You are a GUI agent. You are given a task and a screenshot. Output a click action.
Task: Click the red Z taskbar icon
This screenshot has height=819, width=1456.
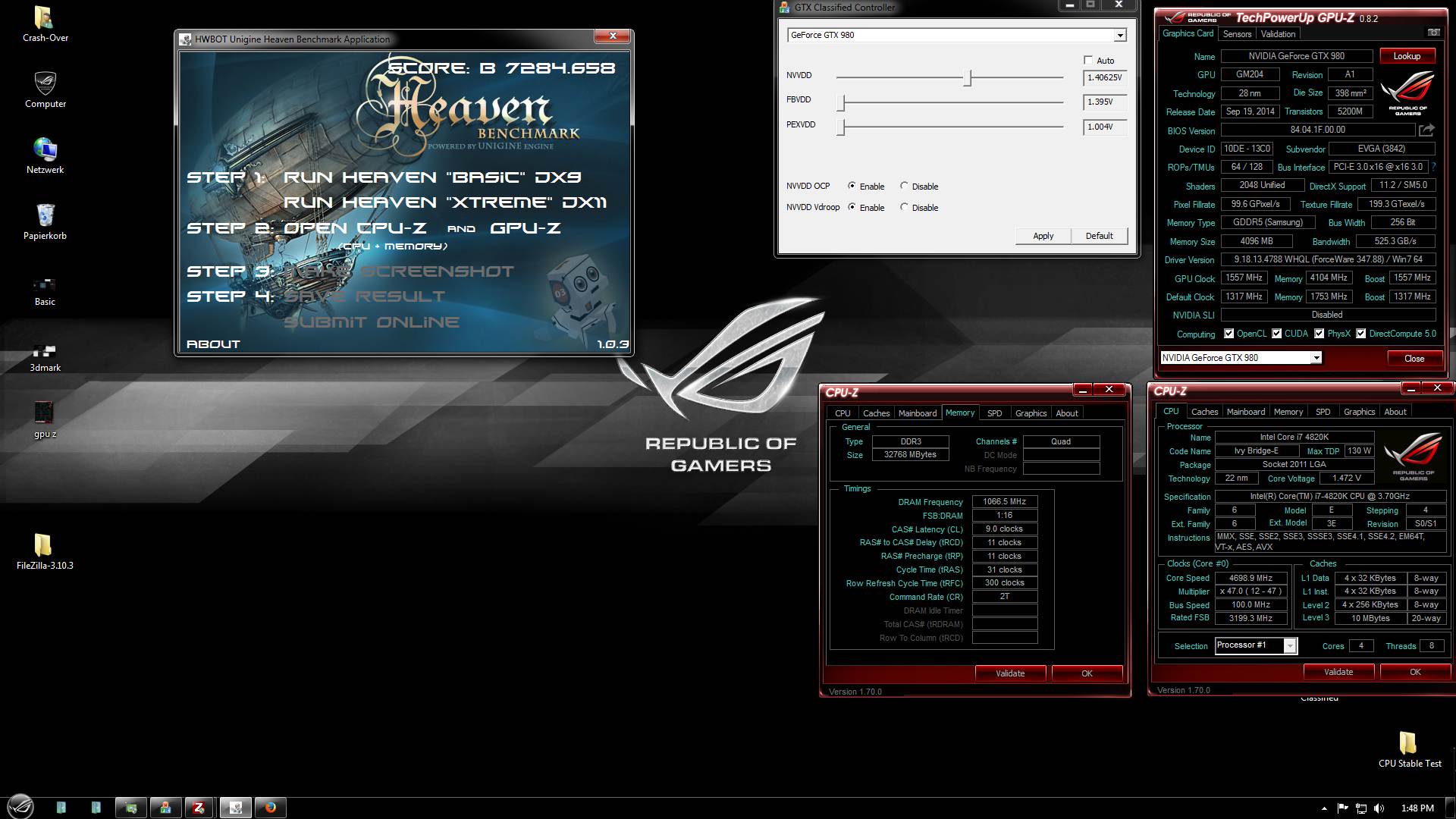coord(199,808)
